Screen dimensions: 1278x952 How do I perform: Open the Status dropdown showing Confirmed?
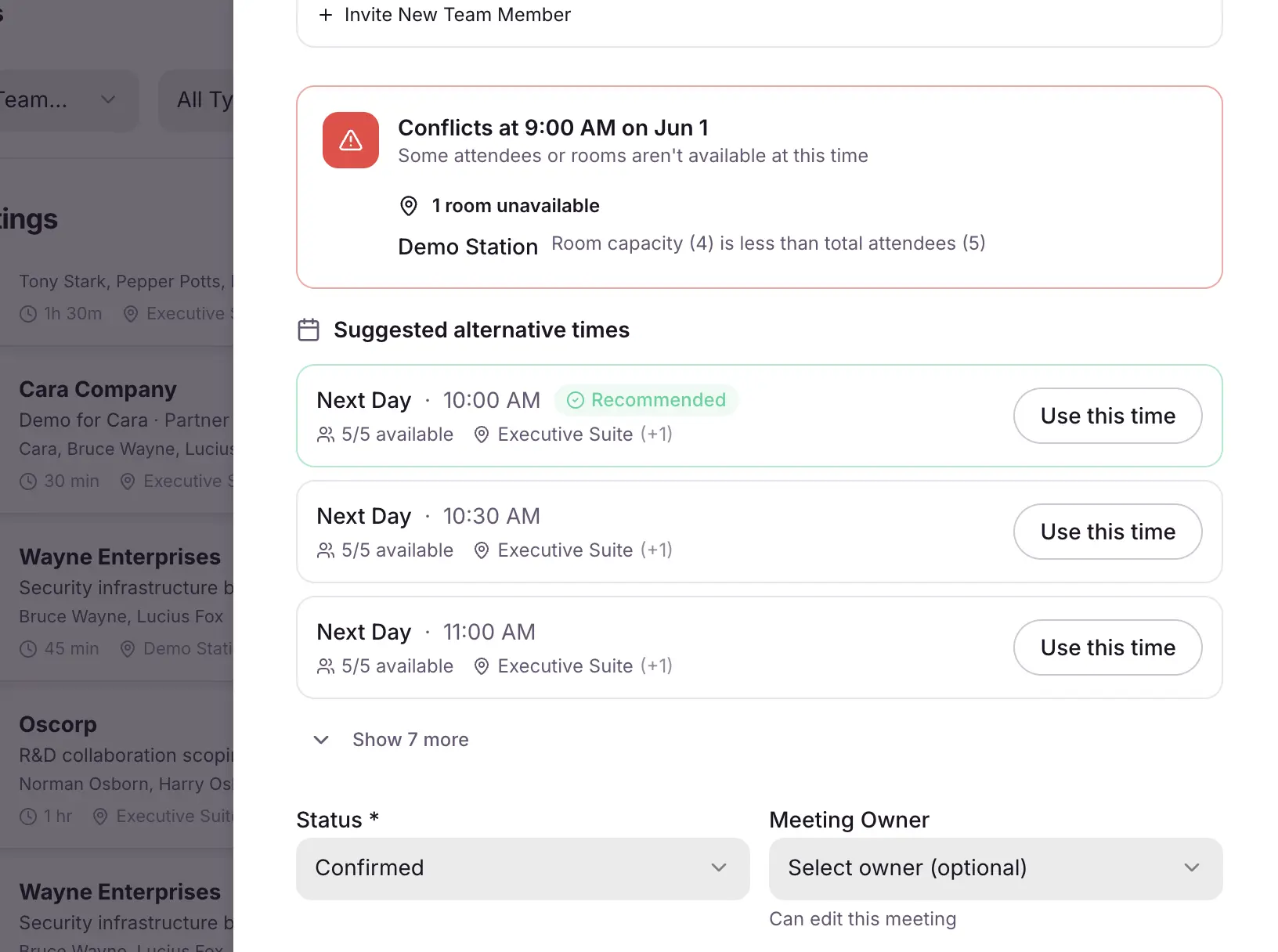pos(523,868)
